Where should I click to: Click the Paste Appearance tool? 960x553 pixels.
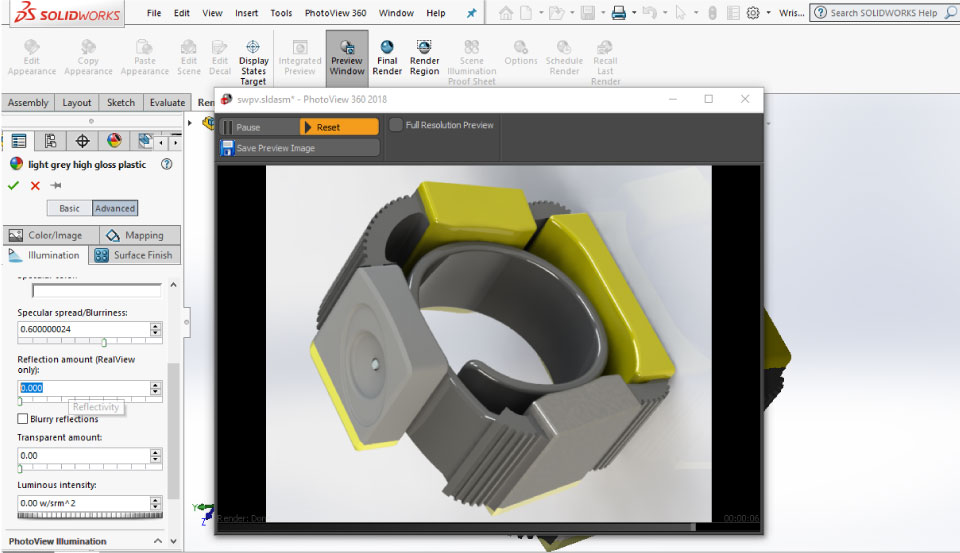click(x=144, y=57)
